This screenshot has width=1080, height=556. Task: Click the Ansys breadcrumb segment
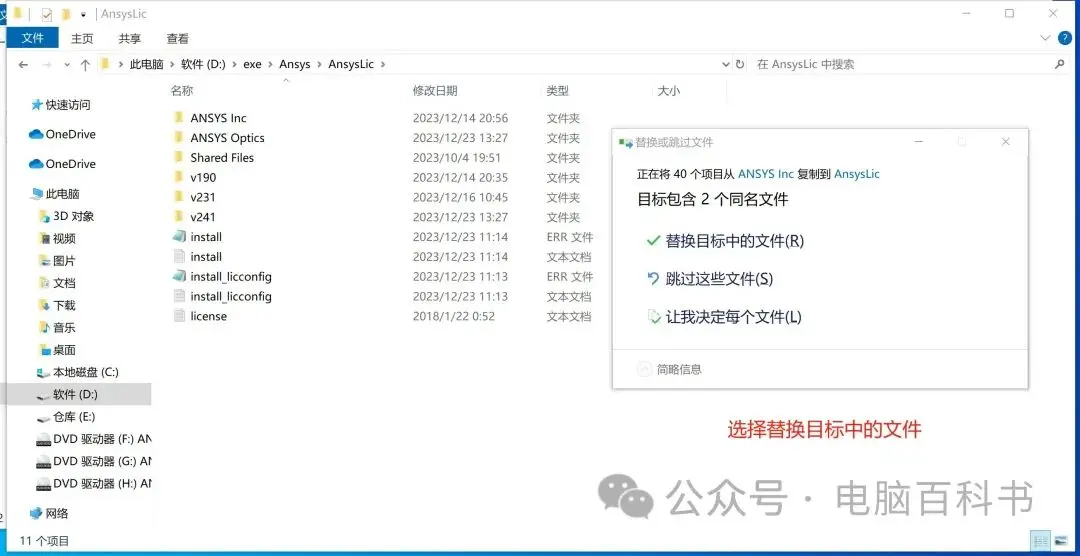coord(295,64)
